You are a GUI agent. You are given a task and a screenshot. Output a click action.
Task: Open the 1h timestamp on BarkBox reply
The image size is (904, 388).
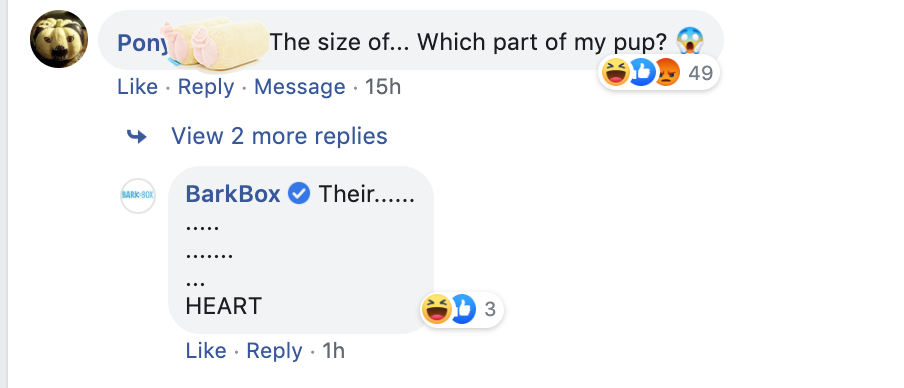[x=333, y=351]
